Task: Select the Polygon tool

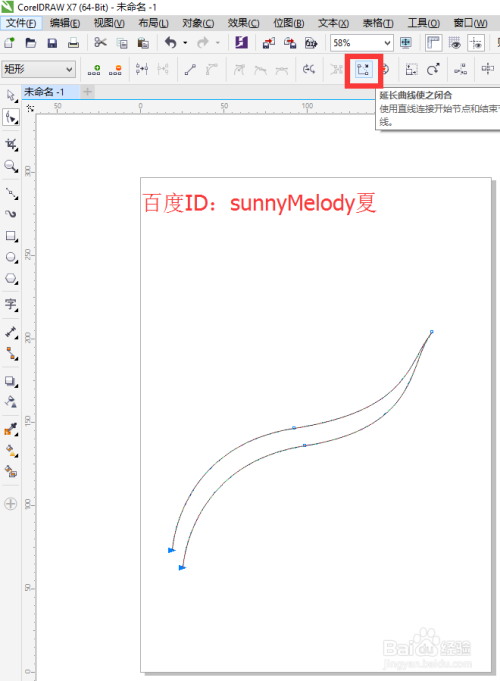Action: click(x=11, y=278)
